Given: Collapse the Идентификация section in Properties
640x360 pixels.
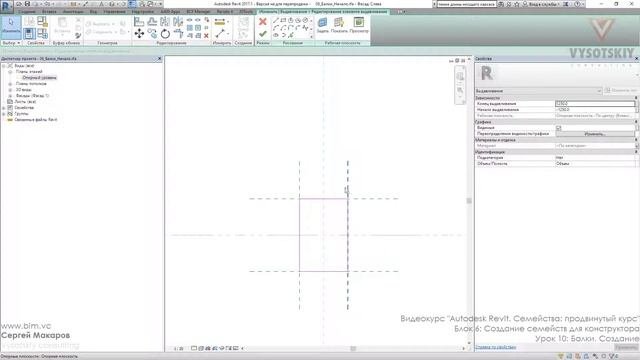Looking at the screenshot, I should (x=636, y=152).
